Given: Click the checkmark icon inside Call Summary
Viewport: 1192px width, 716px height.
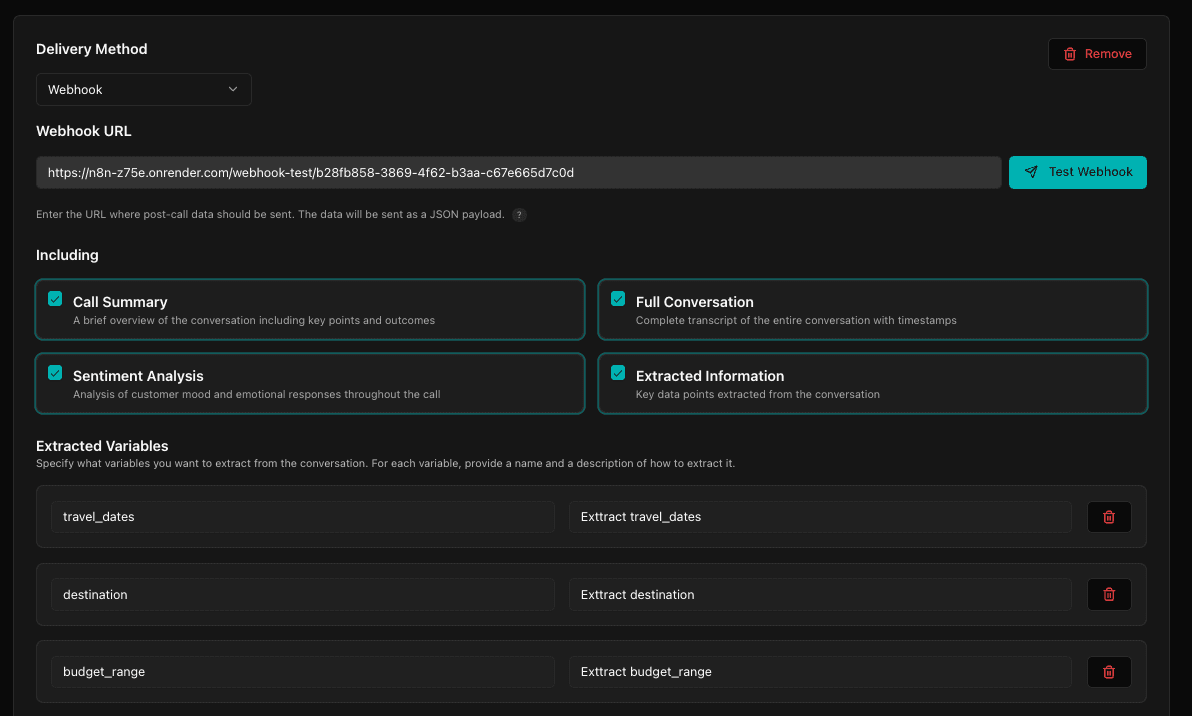Looking at the screenshot, I should coord(55,297).
